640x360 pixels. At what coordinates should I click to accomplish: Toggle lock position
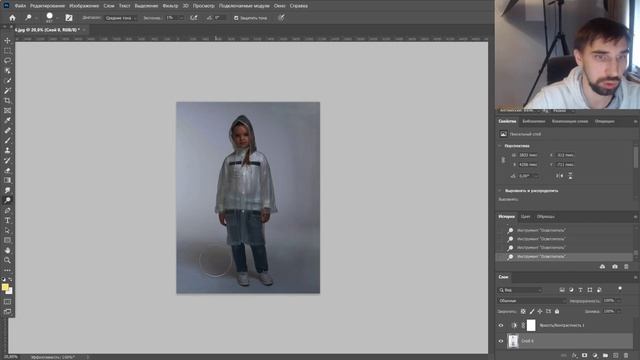click(x=540, y=311)
